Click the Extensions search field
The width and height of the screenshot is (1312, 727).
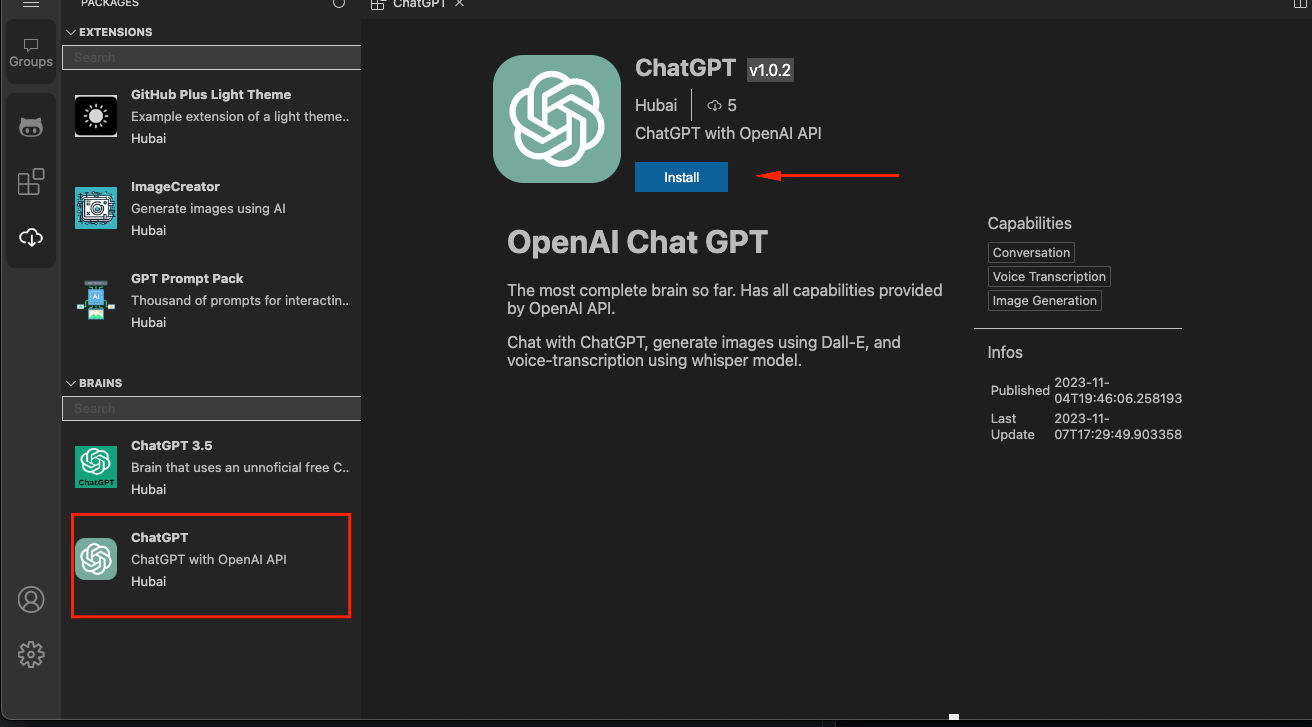(211, 58)
